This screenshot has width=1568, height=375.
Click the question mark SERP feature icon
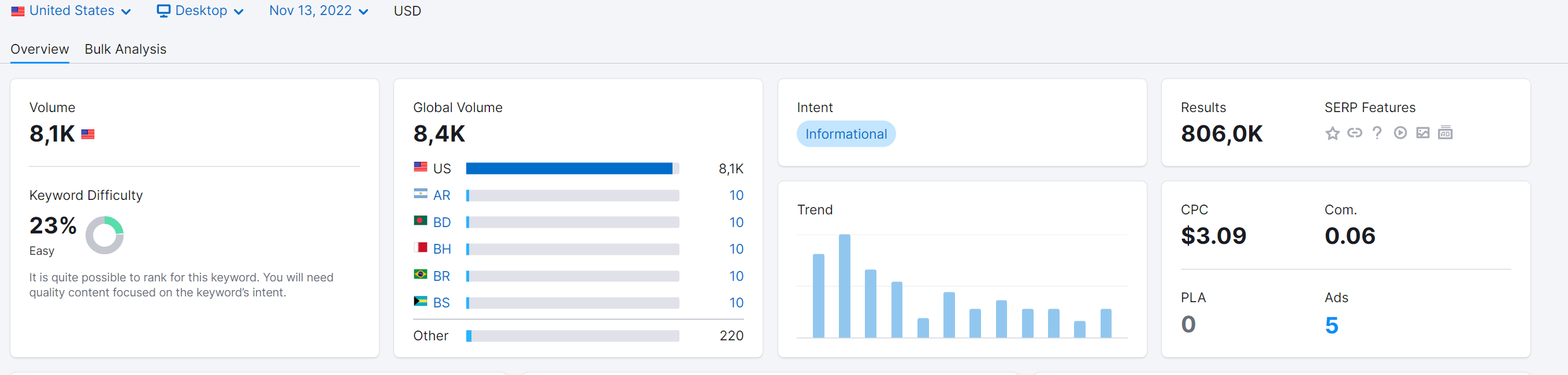1377,133
